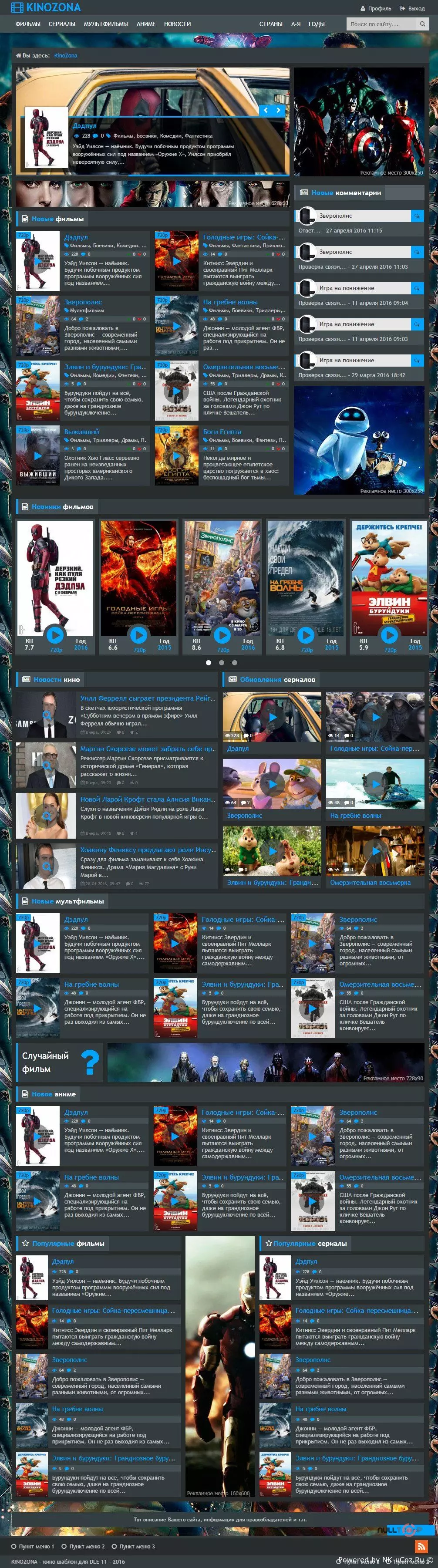Screen dimensions: 438x1568
Task: Open Зверополис thumbnail in Обновления сериалов
Action: click(x=272, y=784)
